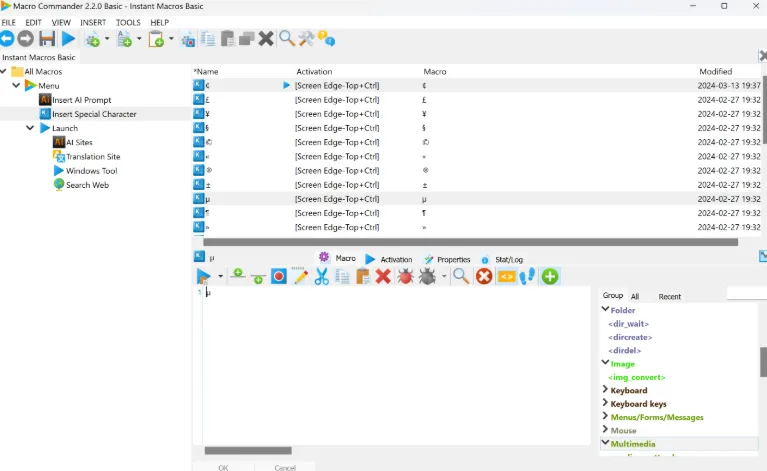Open settings via wrench and hammer icon
The height and width of the screenshot is (471, 767).
coord(306,39)
